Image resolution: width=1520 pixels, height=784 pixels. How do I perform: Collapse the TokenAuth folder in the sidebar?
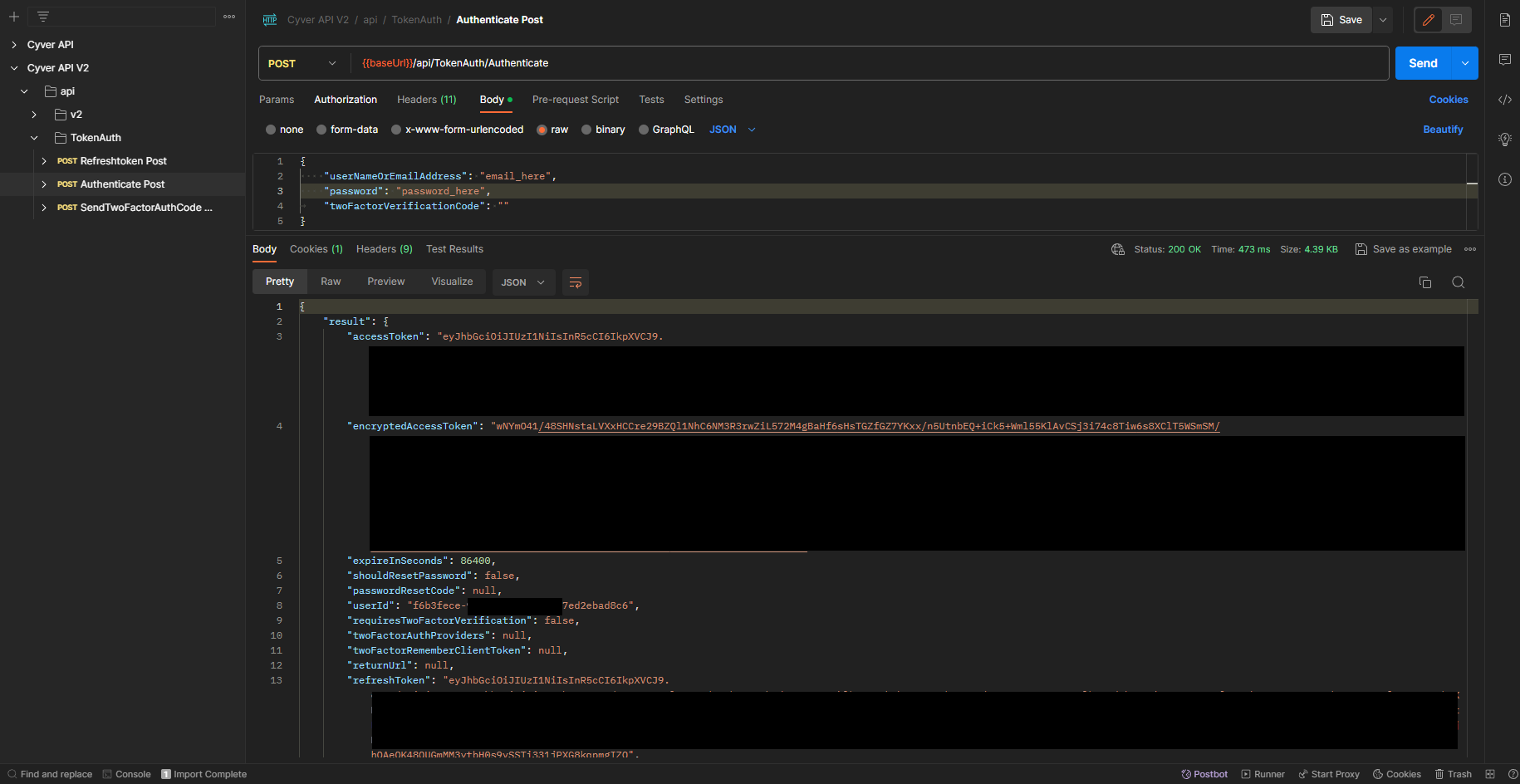pyautogui.click(x=33, y=137)
